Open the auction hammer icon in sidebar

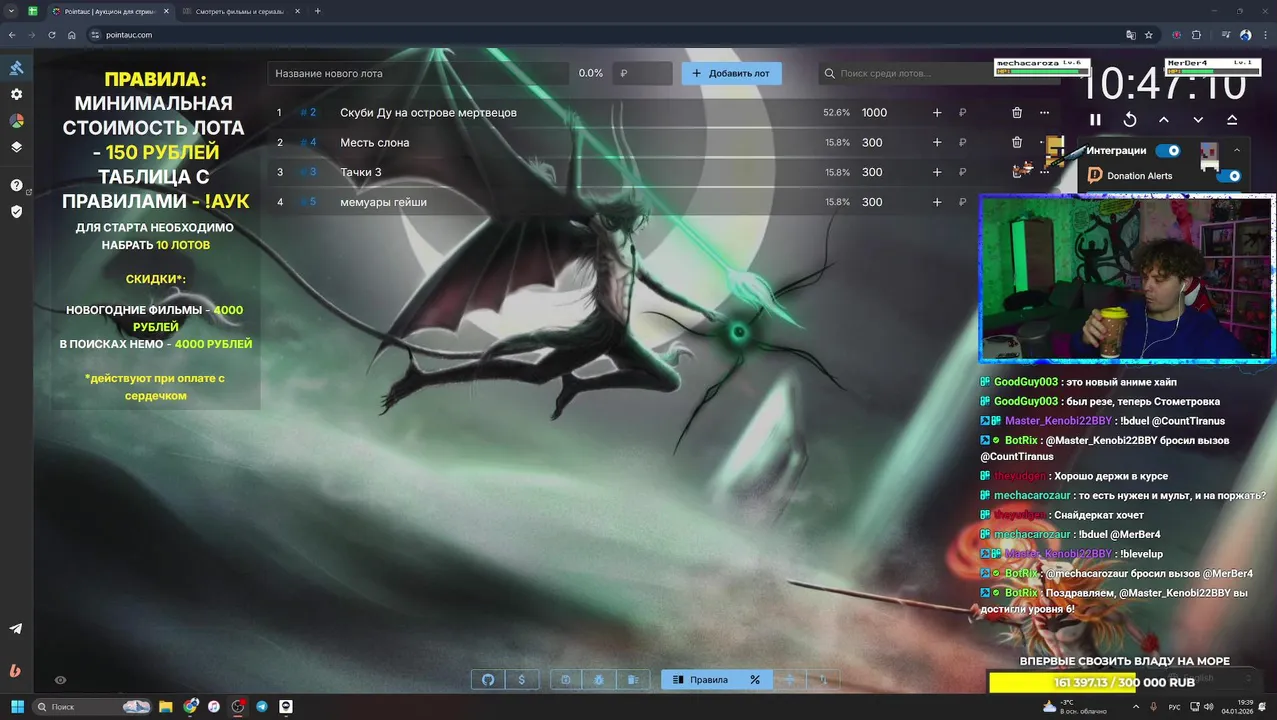click(x=16, y=68)
